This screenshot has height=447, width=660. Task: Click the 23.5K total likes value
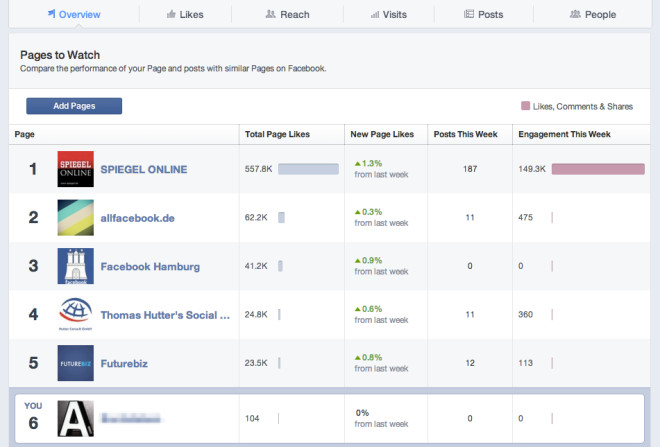[x=256, y=362]
